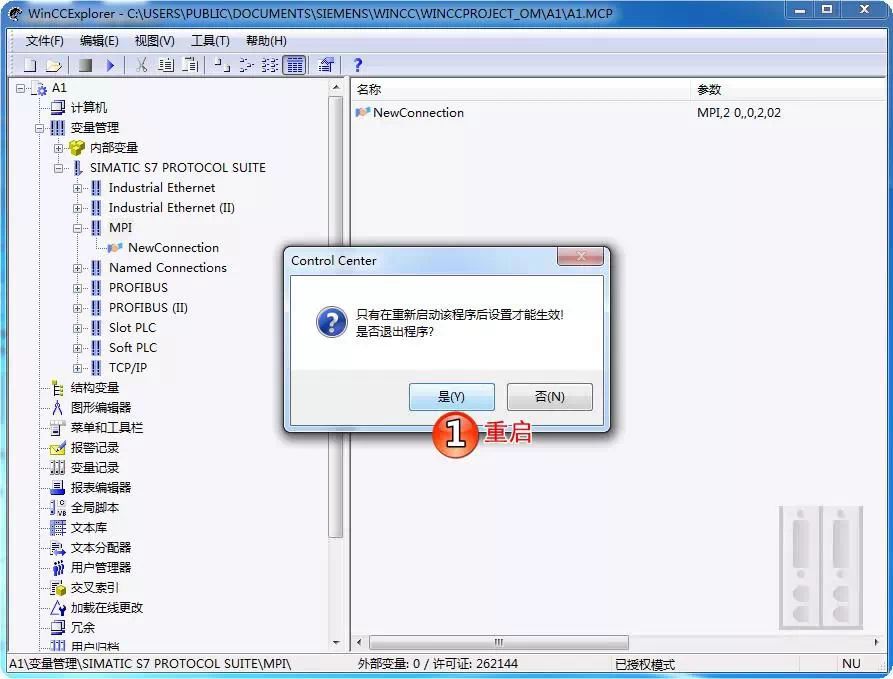The width and height of the screenshot is (893, 679).
Task: Click the blue question mark Help icon
Action: coord(358,66)
